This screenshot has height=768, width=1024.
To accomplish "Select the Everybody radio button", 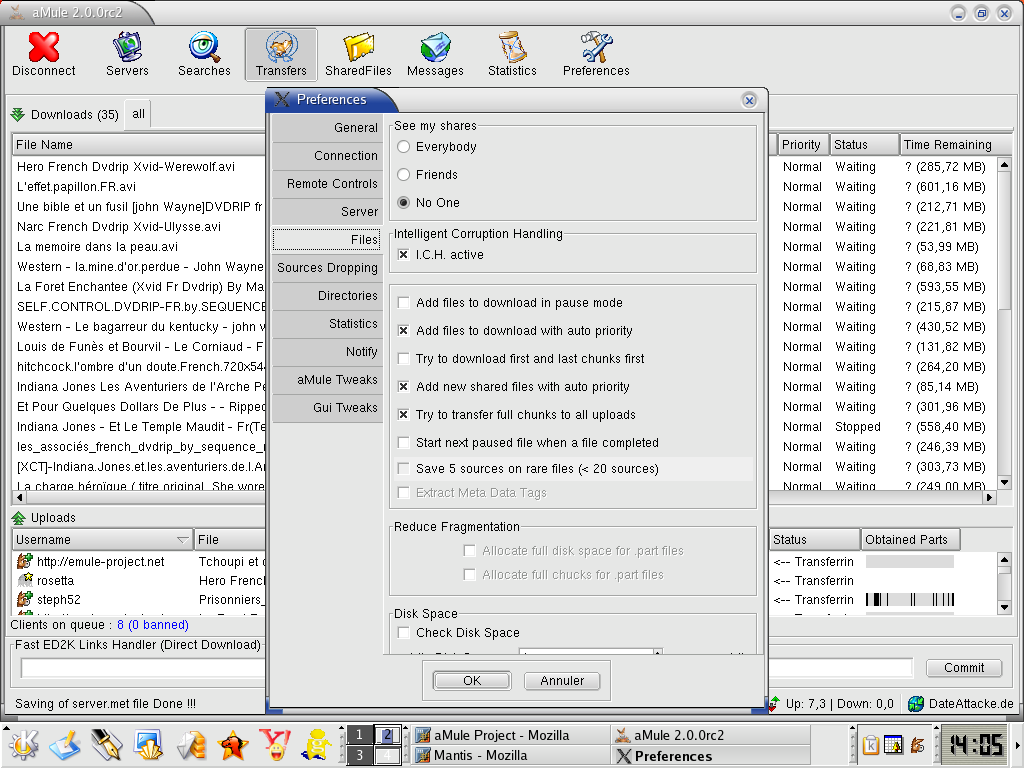I will (404, 147).
